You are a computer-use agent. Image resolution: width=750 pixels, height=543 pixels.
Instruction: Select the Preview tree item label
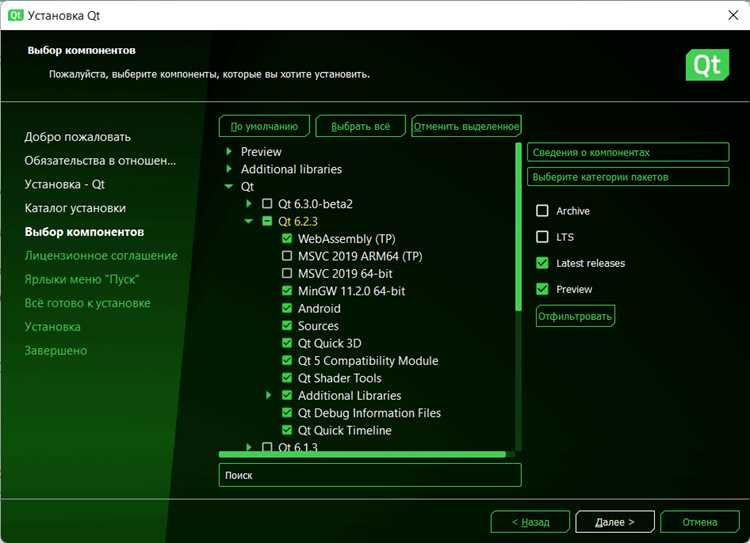pos(261,152)
